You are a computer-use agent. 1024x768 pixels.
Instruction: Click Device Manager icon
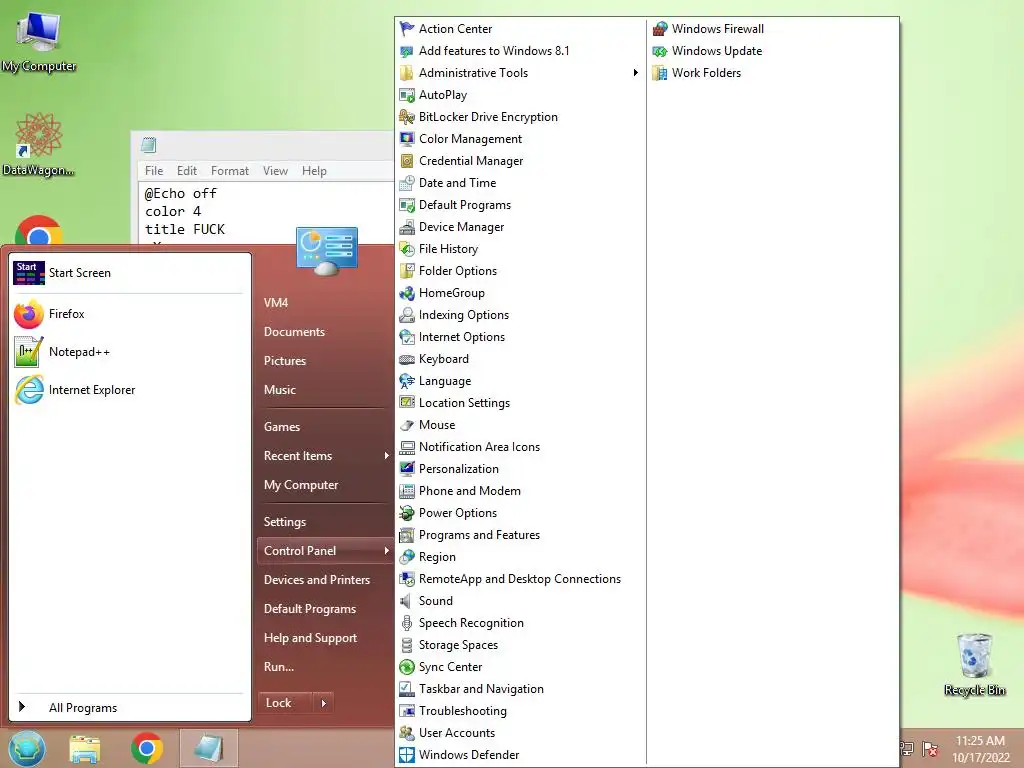click(x=407, y=227)
